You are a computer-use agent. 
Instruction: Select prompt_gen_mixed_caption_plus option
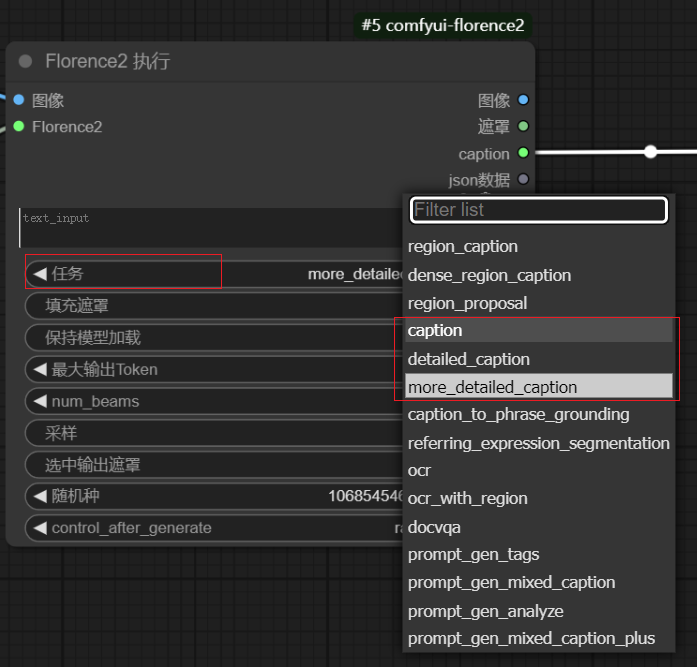(539, 639)
